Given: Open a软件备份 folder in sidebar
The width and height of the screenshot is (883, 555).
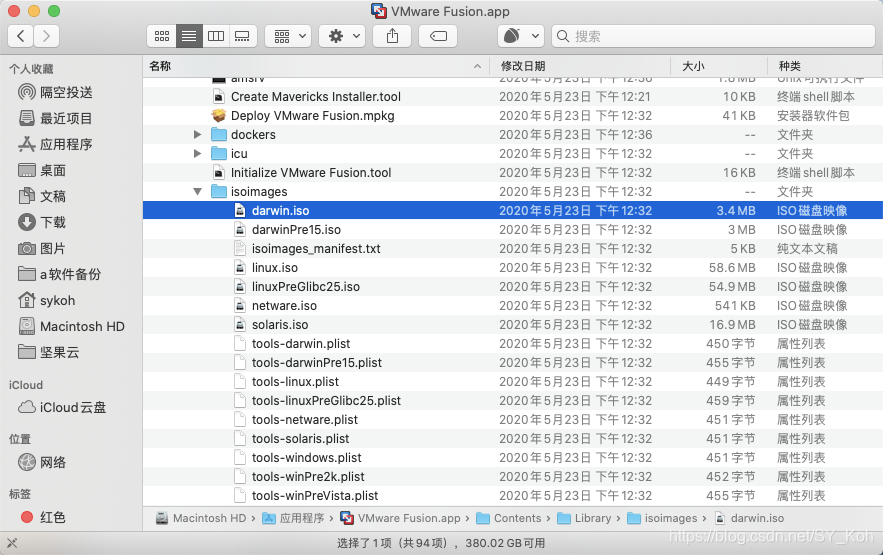Looking at the screenshot, I should point(60,274).
